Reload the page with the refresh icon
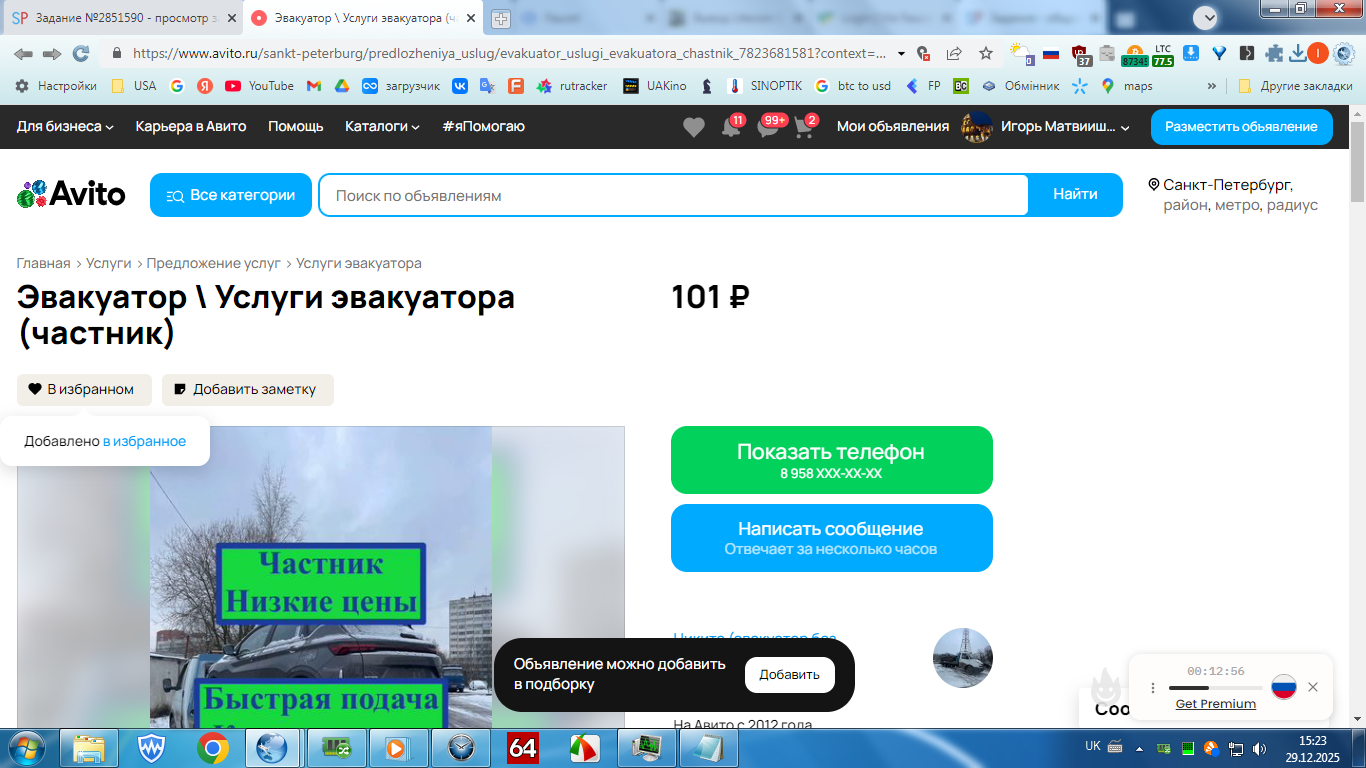Screen dimensions: 1366x768 [81, 54]
